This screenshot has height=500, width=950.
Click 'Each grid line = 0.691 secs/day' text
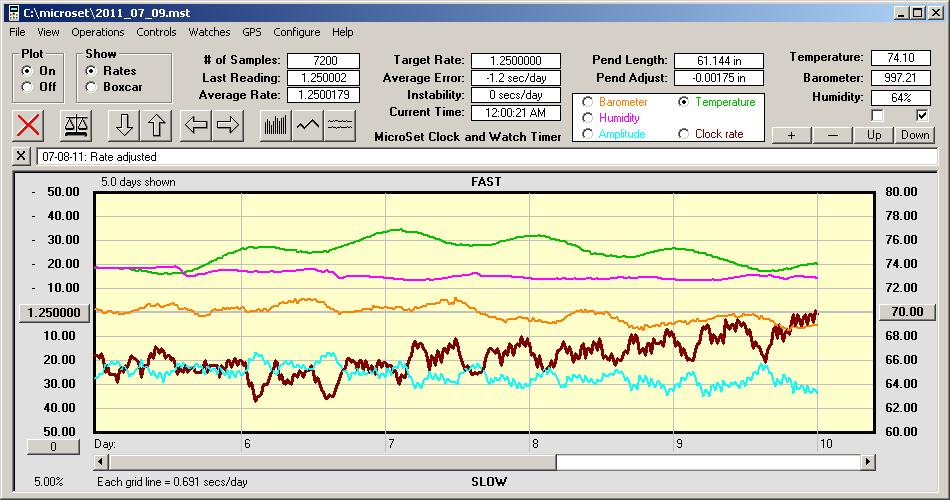(172, 482)
